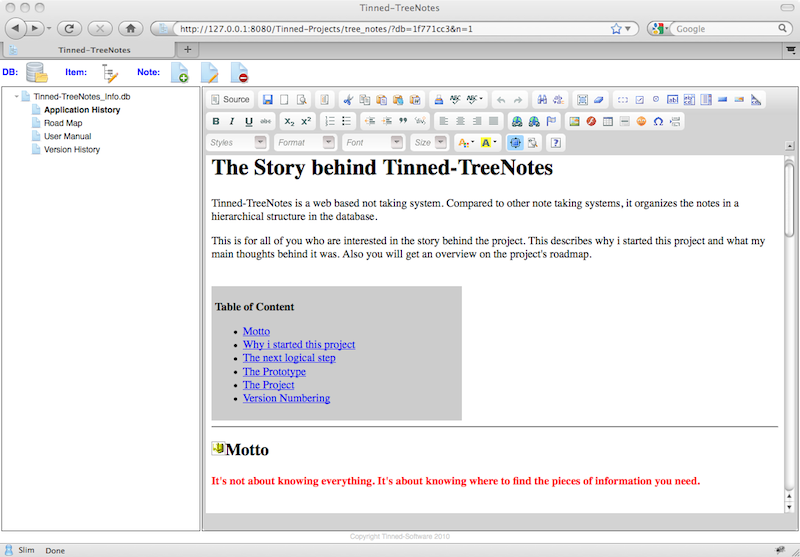Add a new note with green plus icon
Viewport: 800px width, 557px height.
tap(180, 72)
